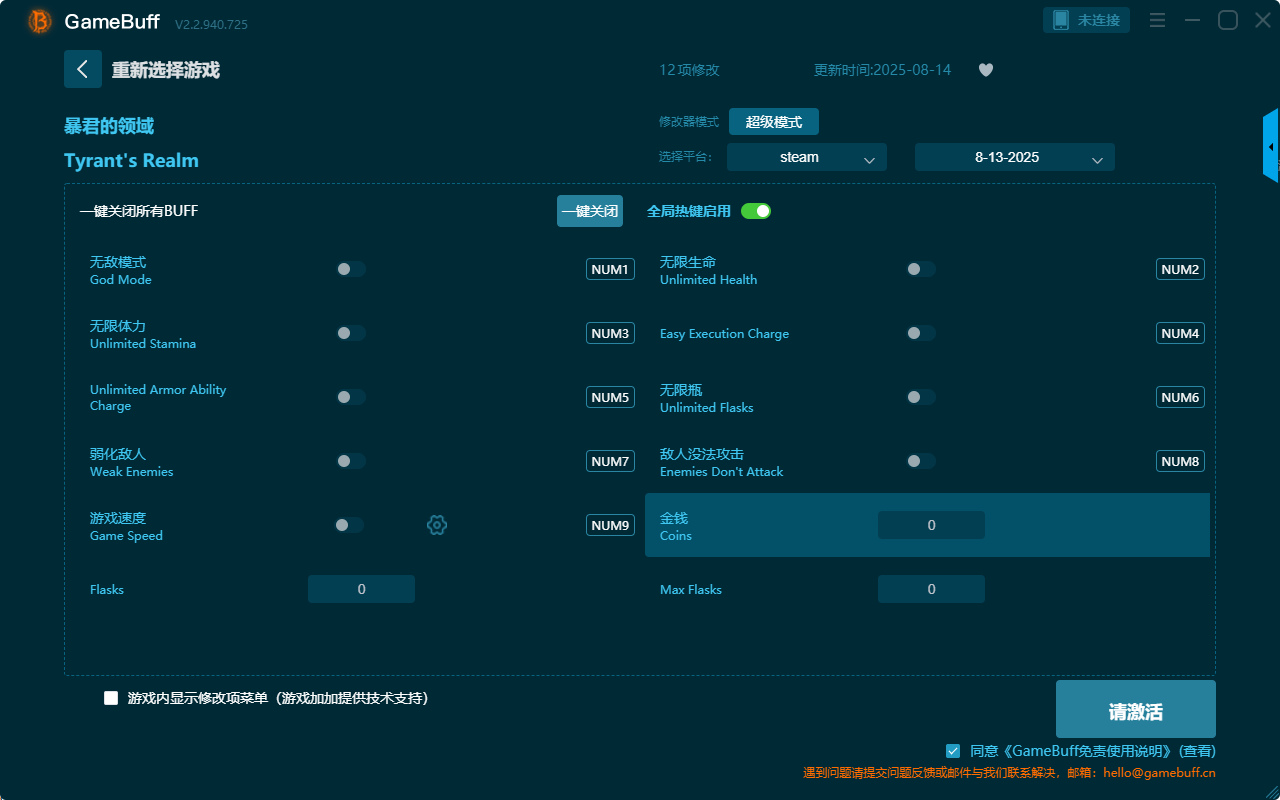Click the 暴君的领域 game title

[109, 126]
